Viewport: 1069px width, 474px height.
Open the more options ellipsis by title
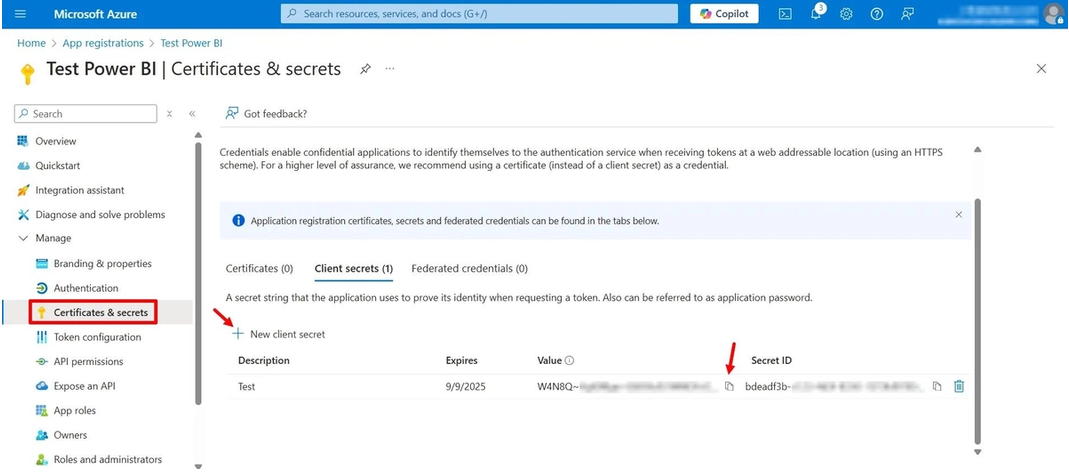pyautogui.click(x=389, y=69)
